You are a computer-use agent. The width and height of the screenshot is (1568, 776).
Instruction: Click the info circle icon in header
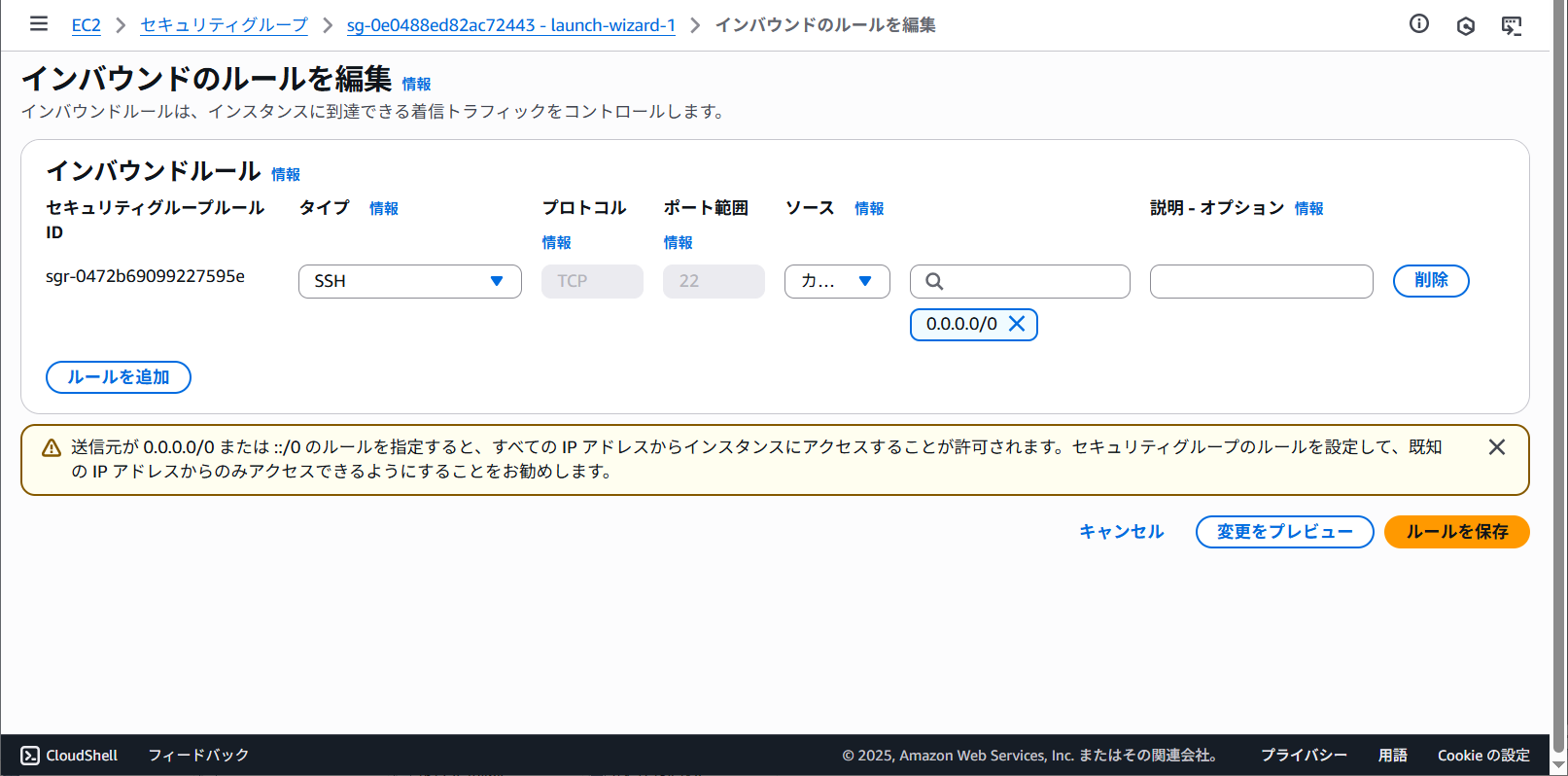point(1419,24)
